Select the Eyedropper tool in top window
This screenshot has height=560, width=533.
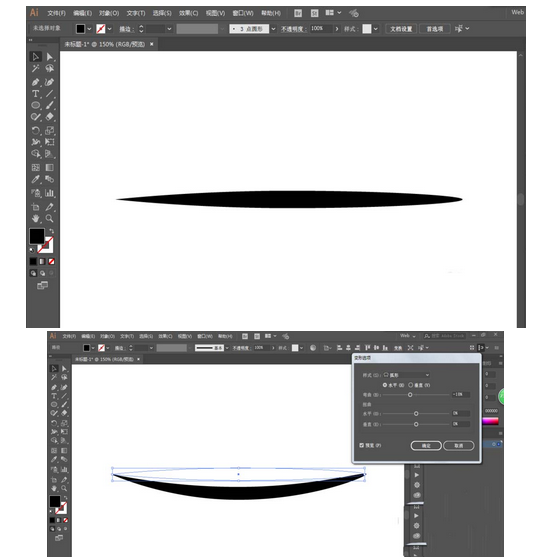35,179
